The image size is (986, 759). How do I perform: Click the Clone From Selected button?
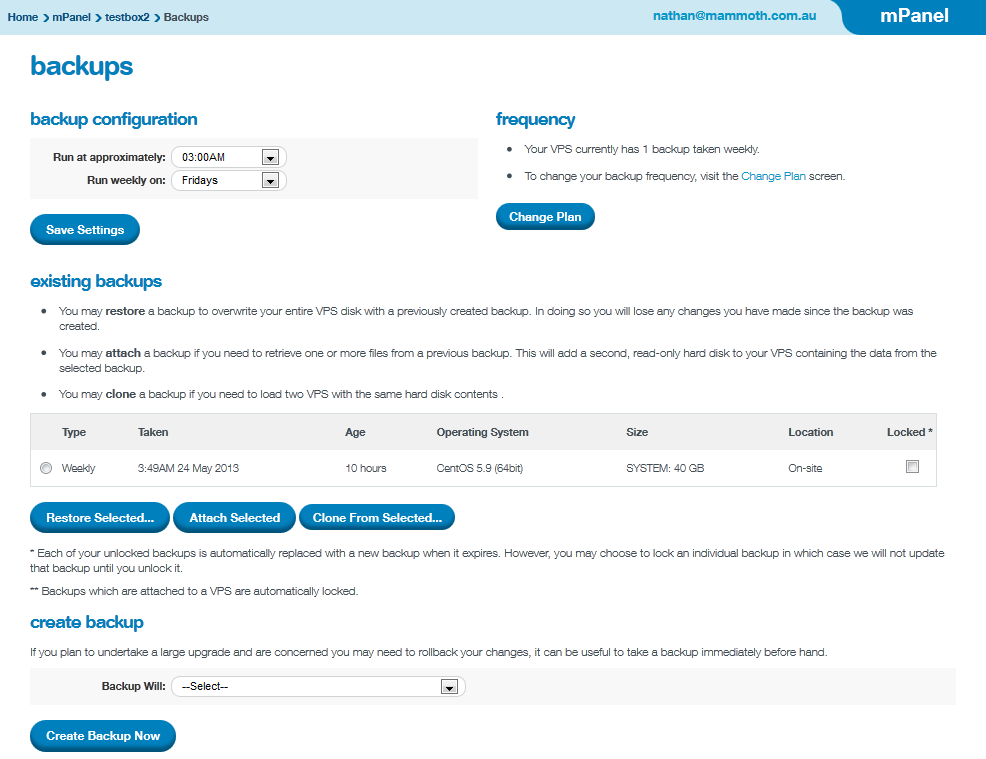[x=377, y=518]
